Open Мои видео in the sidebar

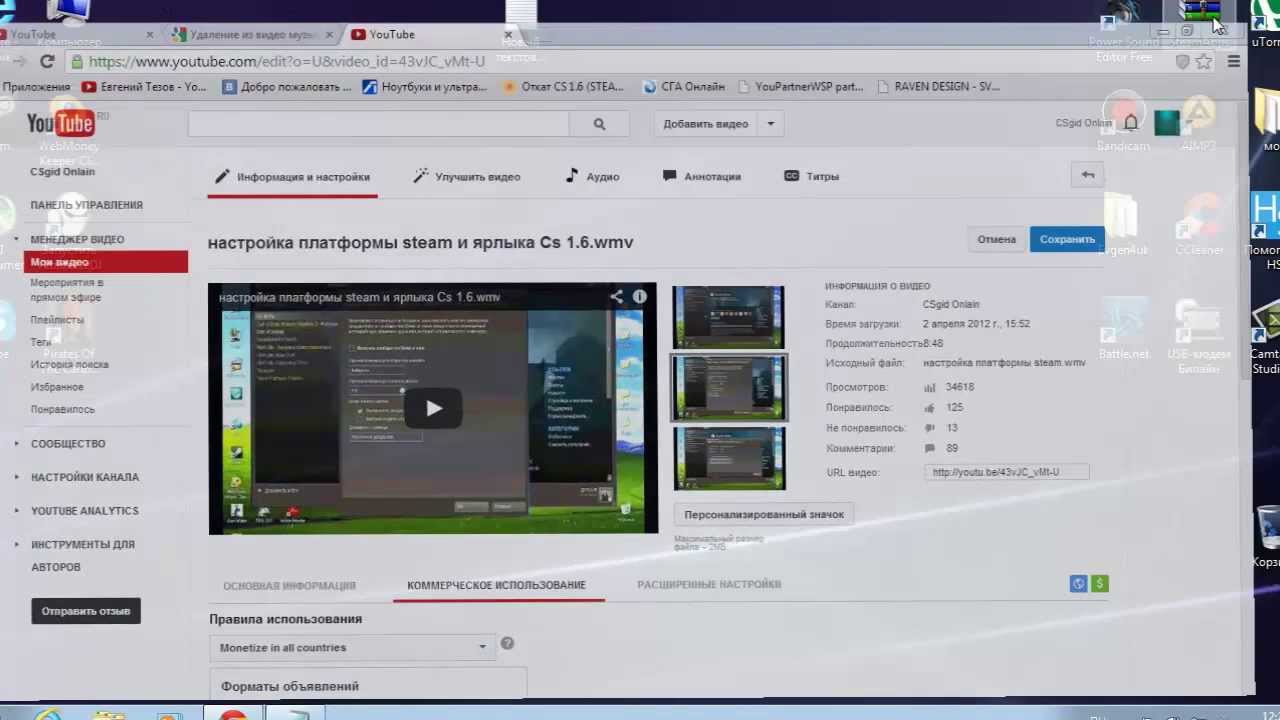(x=105, y=262)
